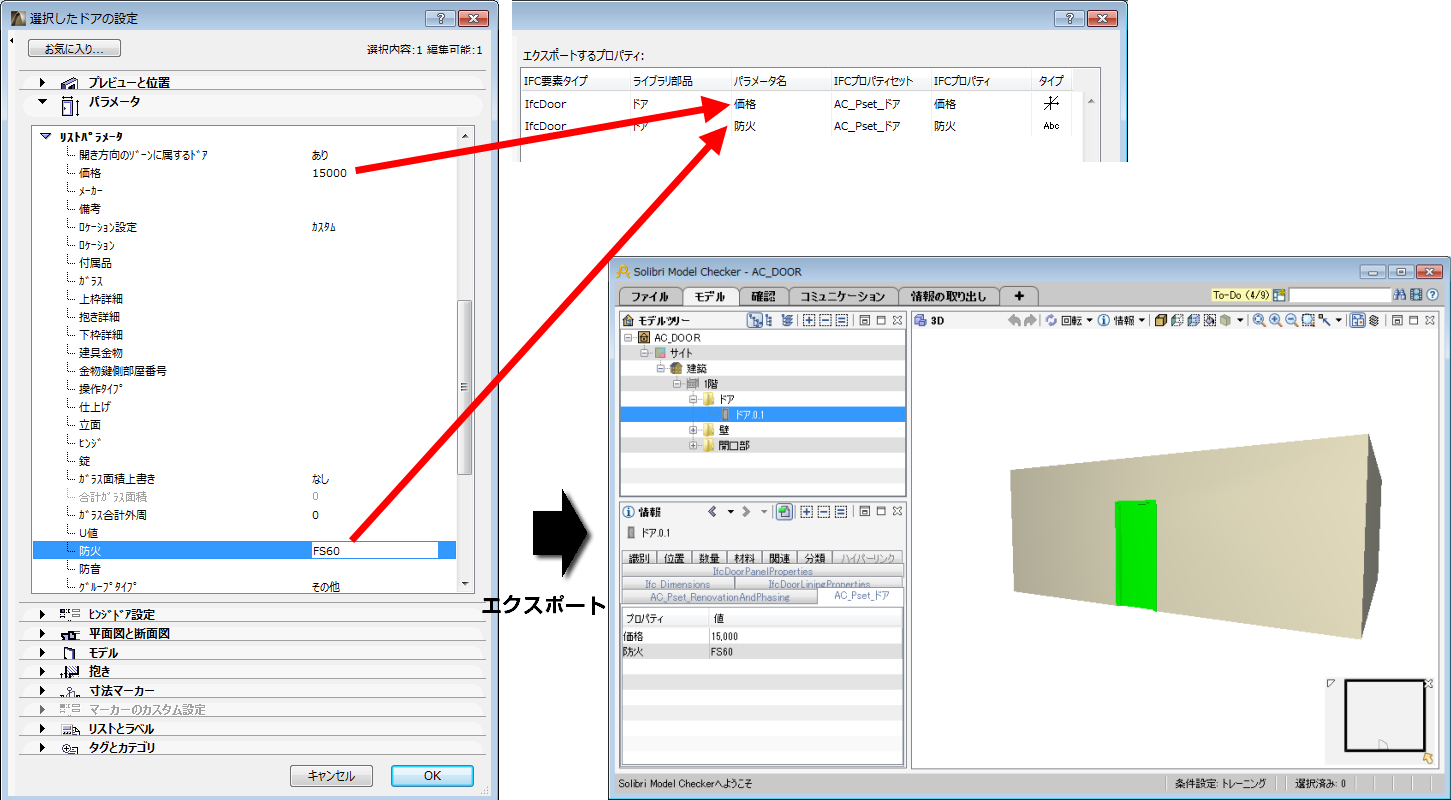Click the 防火 value field containing FS60
1451x800 pixels.
pyautogui.click(x=374, y=550)
